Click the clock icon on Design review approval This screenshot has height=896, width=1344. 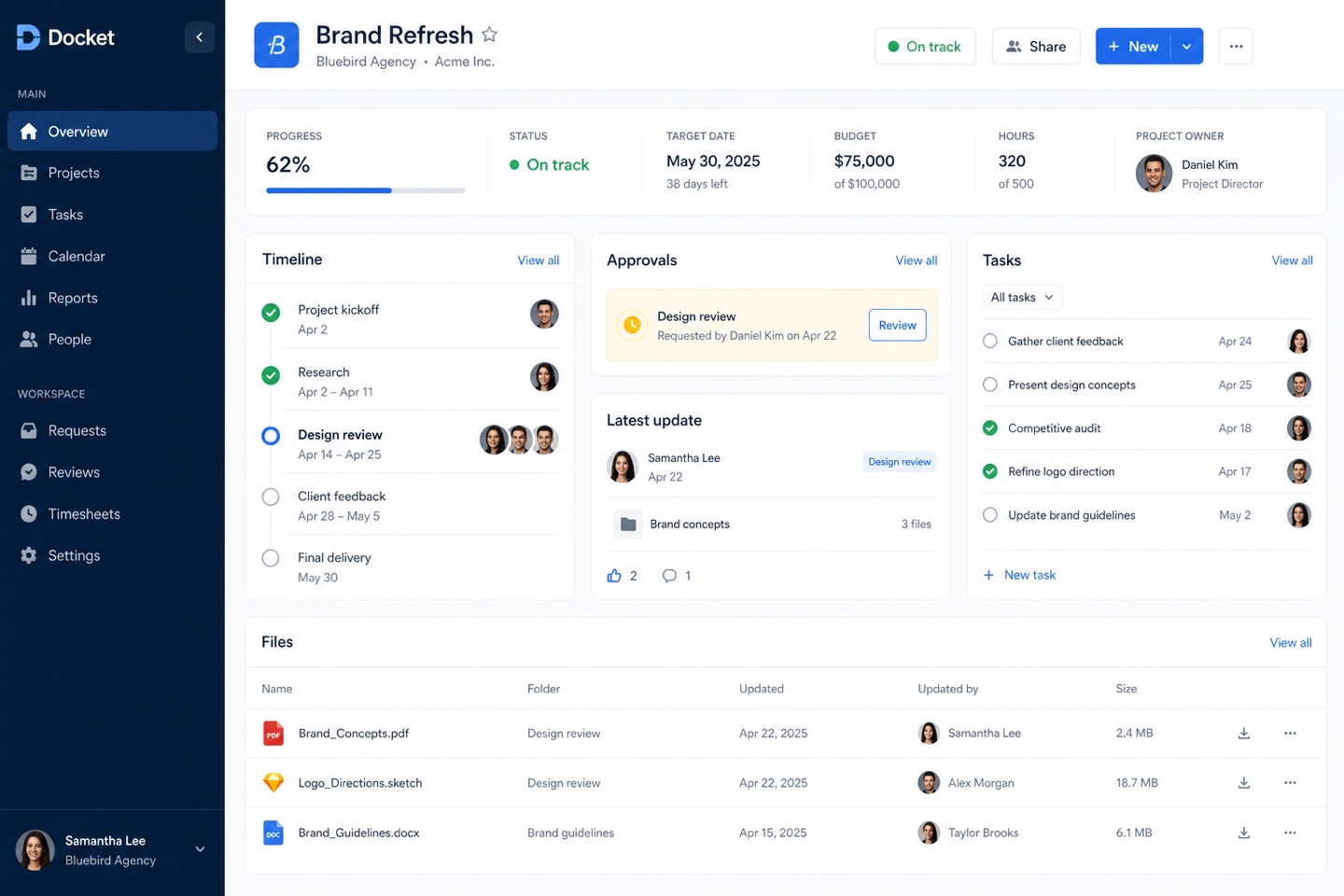click(632, 325)
